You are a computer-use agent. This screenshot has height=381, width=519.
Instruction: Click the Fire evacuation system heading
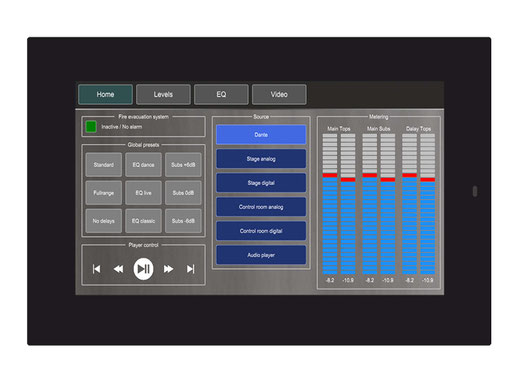click(143, 117)
